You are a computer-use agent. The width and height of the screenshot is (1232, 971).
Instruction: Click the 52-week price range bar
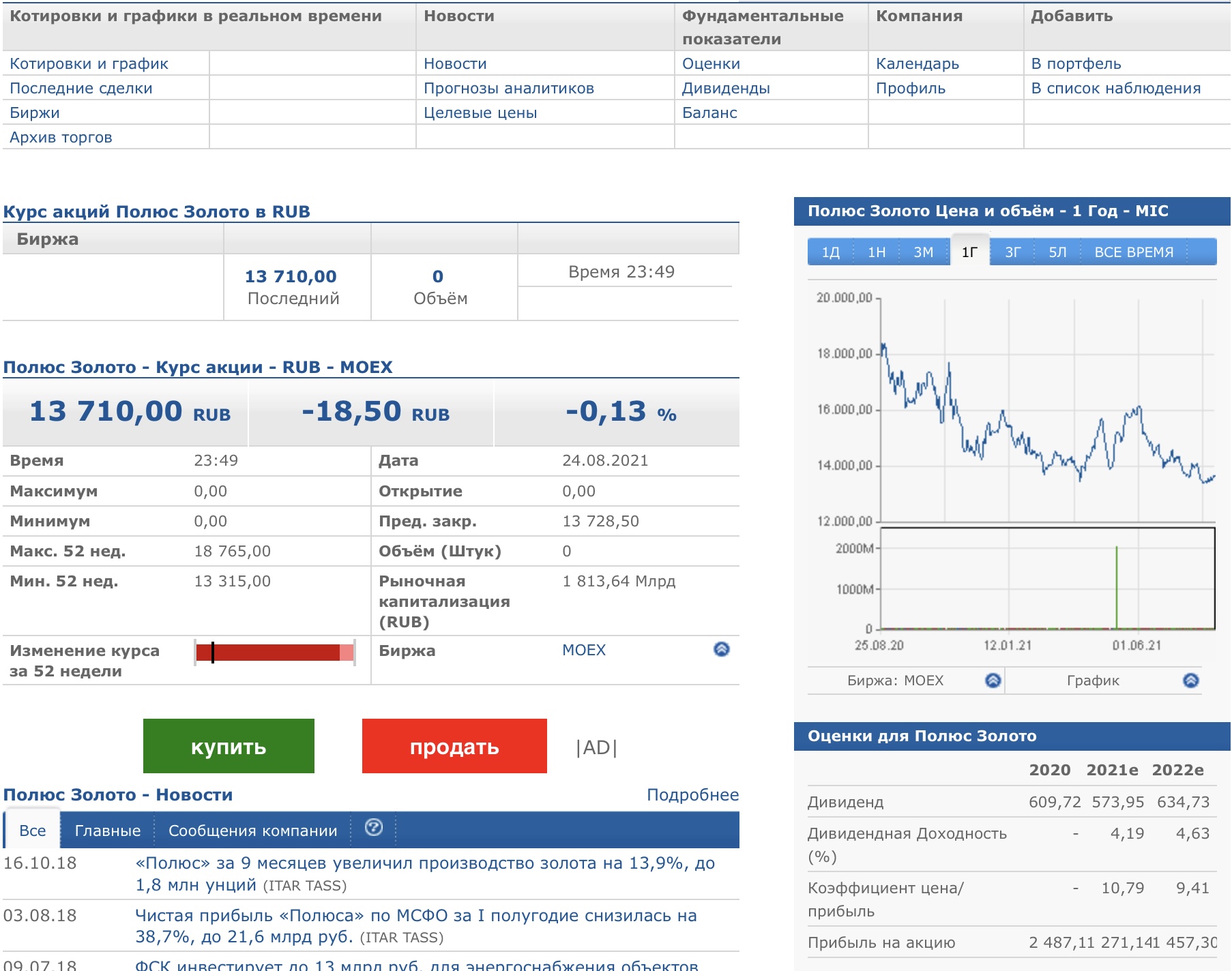tap(274, 653)
